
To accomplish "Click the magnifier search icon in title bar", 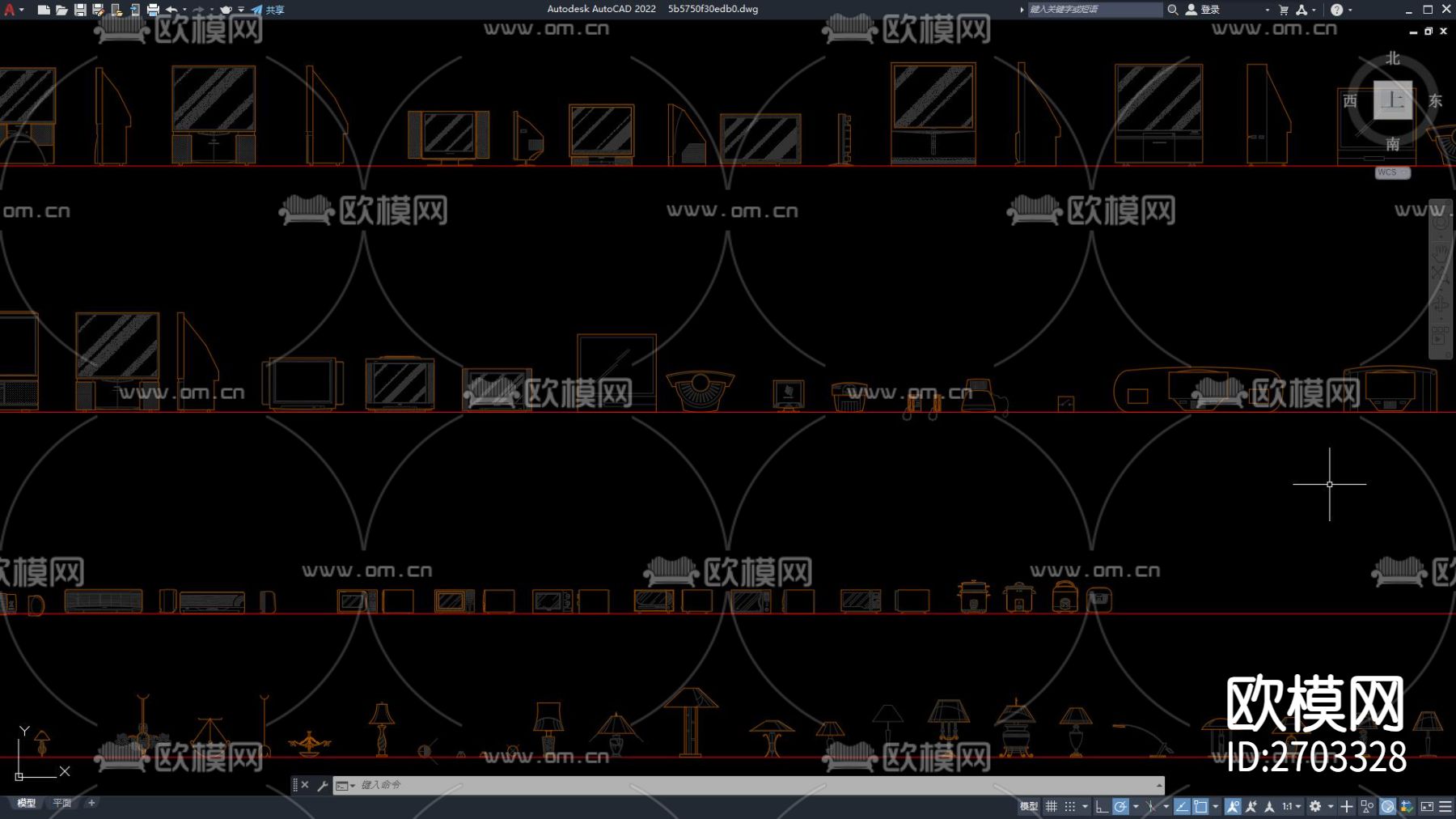I will [x=1172, y=10].
